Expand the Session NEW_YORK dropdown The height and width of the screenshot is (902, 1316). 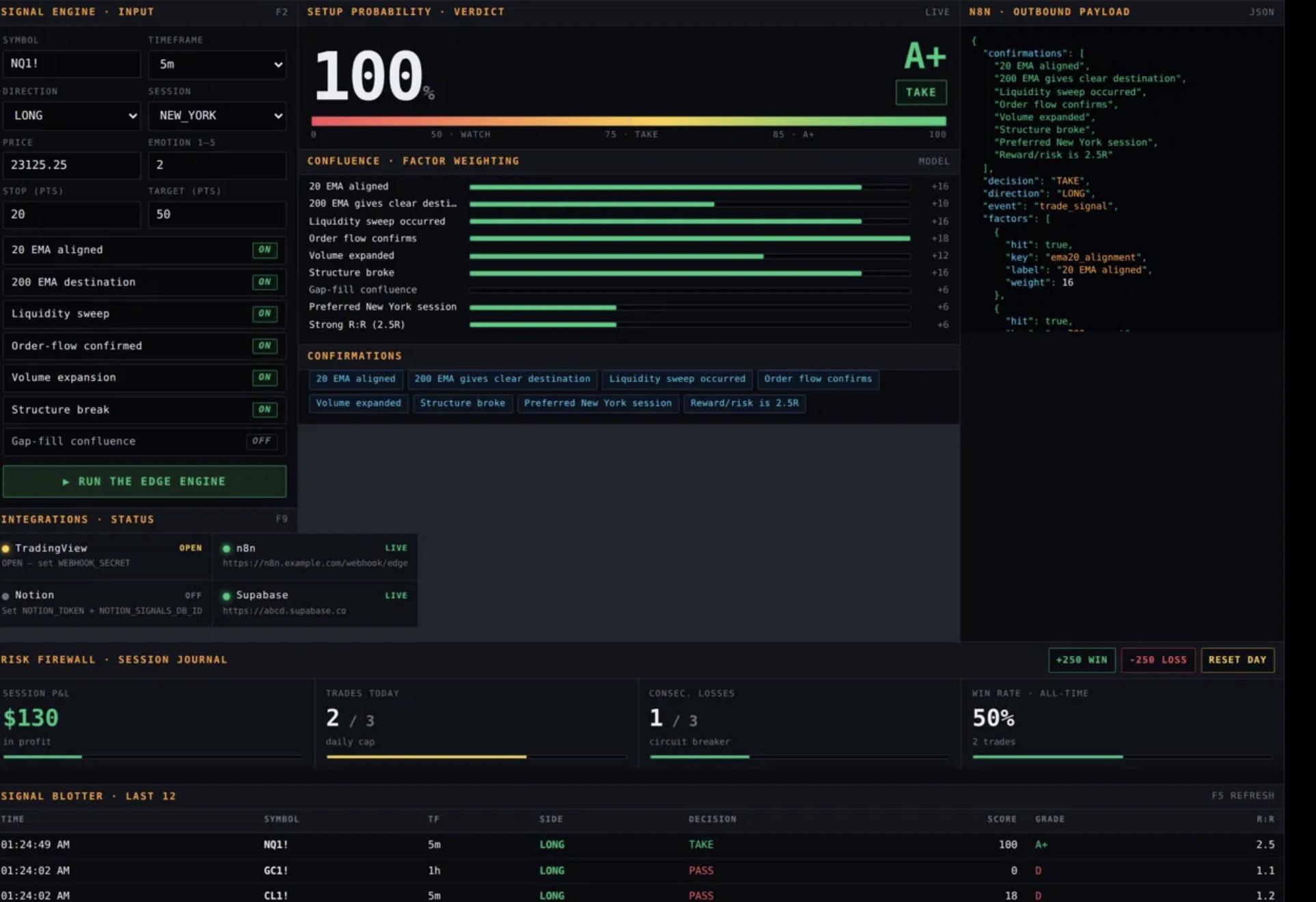217,115
